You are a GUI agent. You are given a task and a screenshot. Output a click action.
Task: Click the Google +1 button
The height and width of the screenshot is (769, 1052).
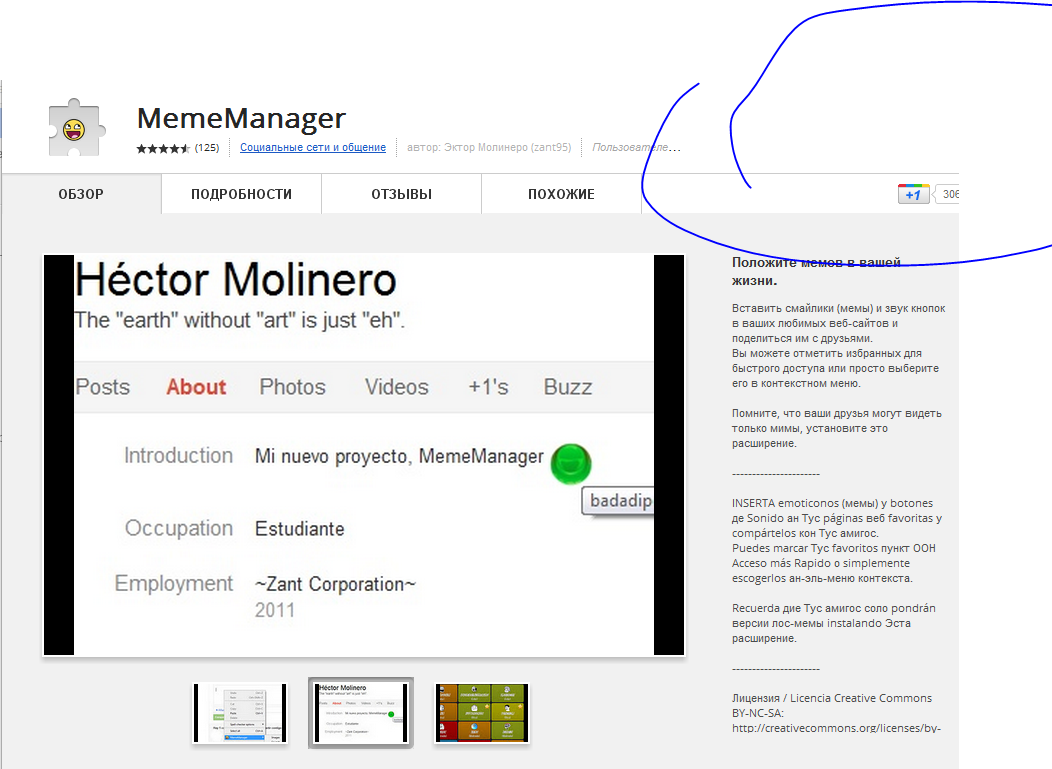(x=913, y=195)
